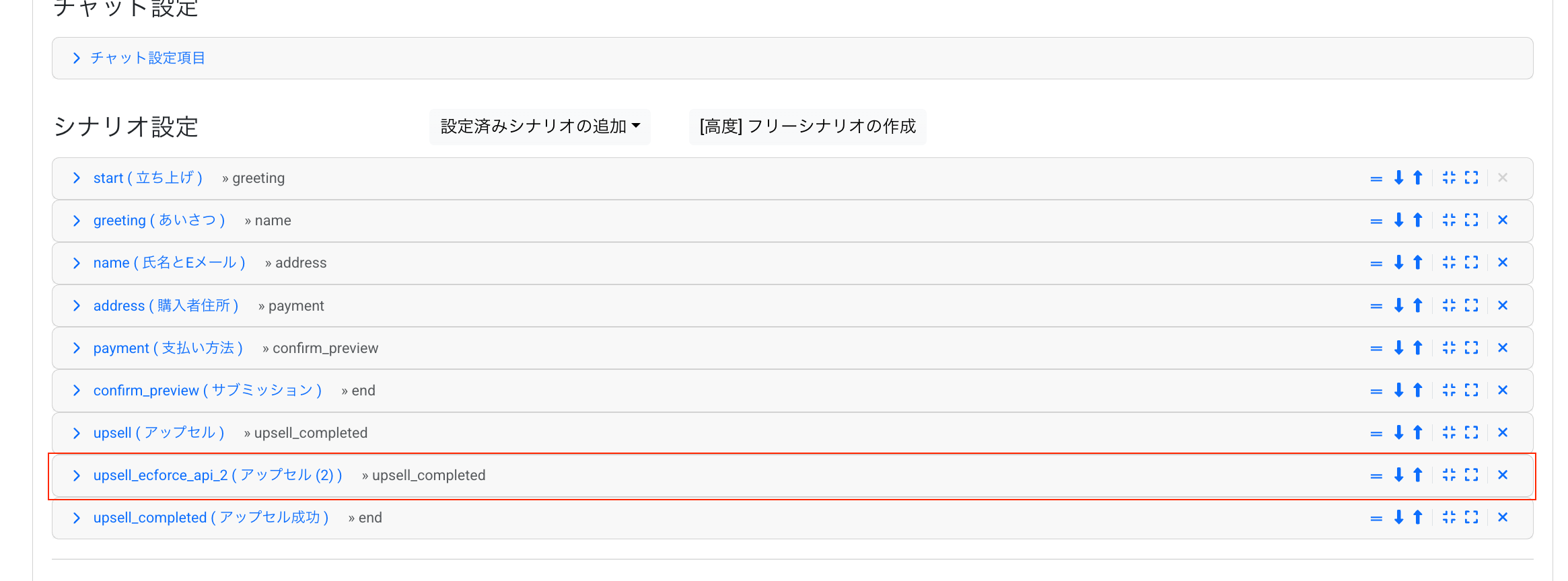Viewport: 1568px width, 581px height.
Task: Expand the チャット設定項目 section
Action: coord(76,58)
